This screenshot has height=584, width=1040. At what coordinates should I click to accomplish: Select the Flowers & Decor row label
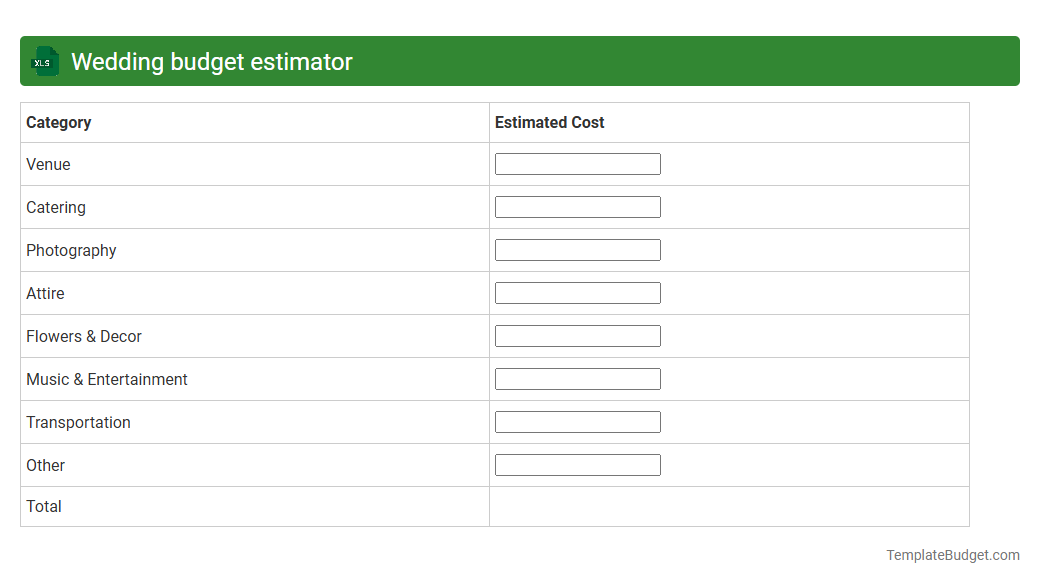[83, 336]
